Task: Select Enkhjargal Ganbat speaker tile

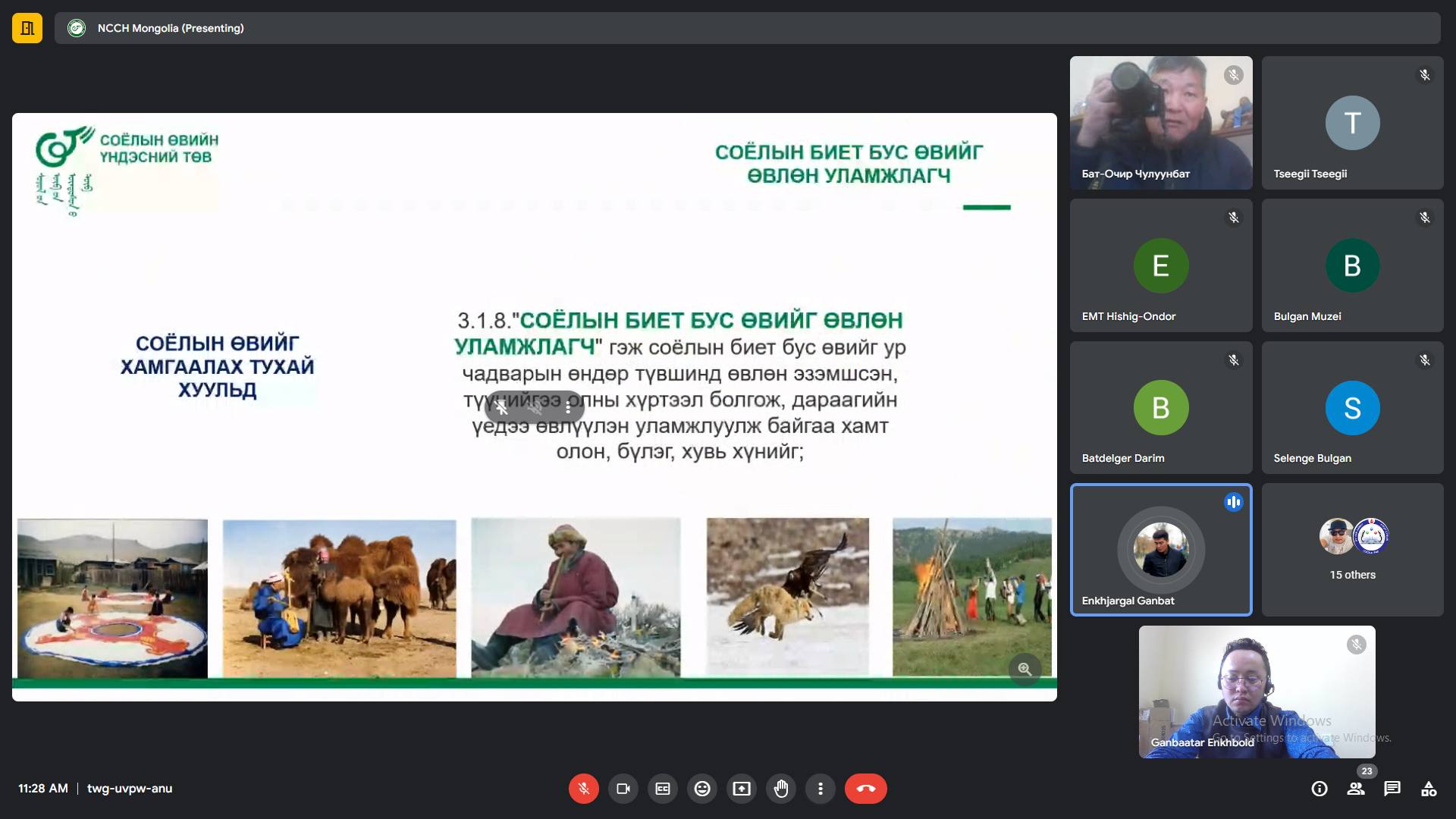Action: pos(1160,550)
